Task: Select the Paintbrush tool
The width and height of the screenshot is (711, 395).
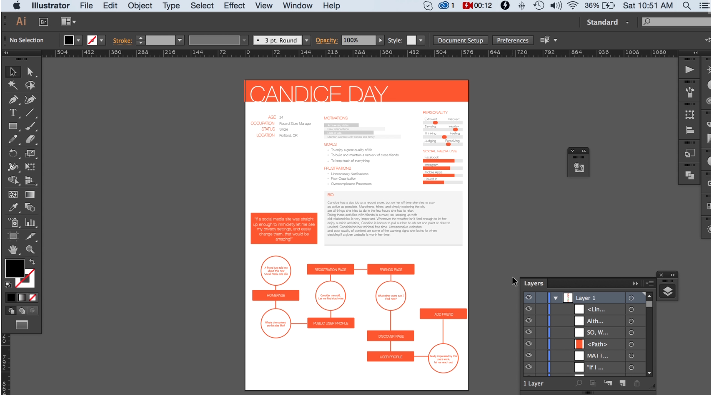Action: pos(30,127)
